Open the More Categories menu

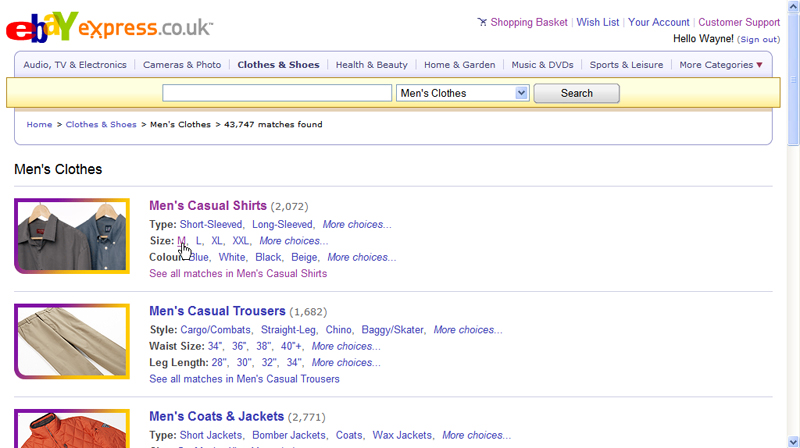720,65
